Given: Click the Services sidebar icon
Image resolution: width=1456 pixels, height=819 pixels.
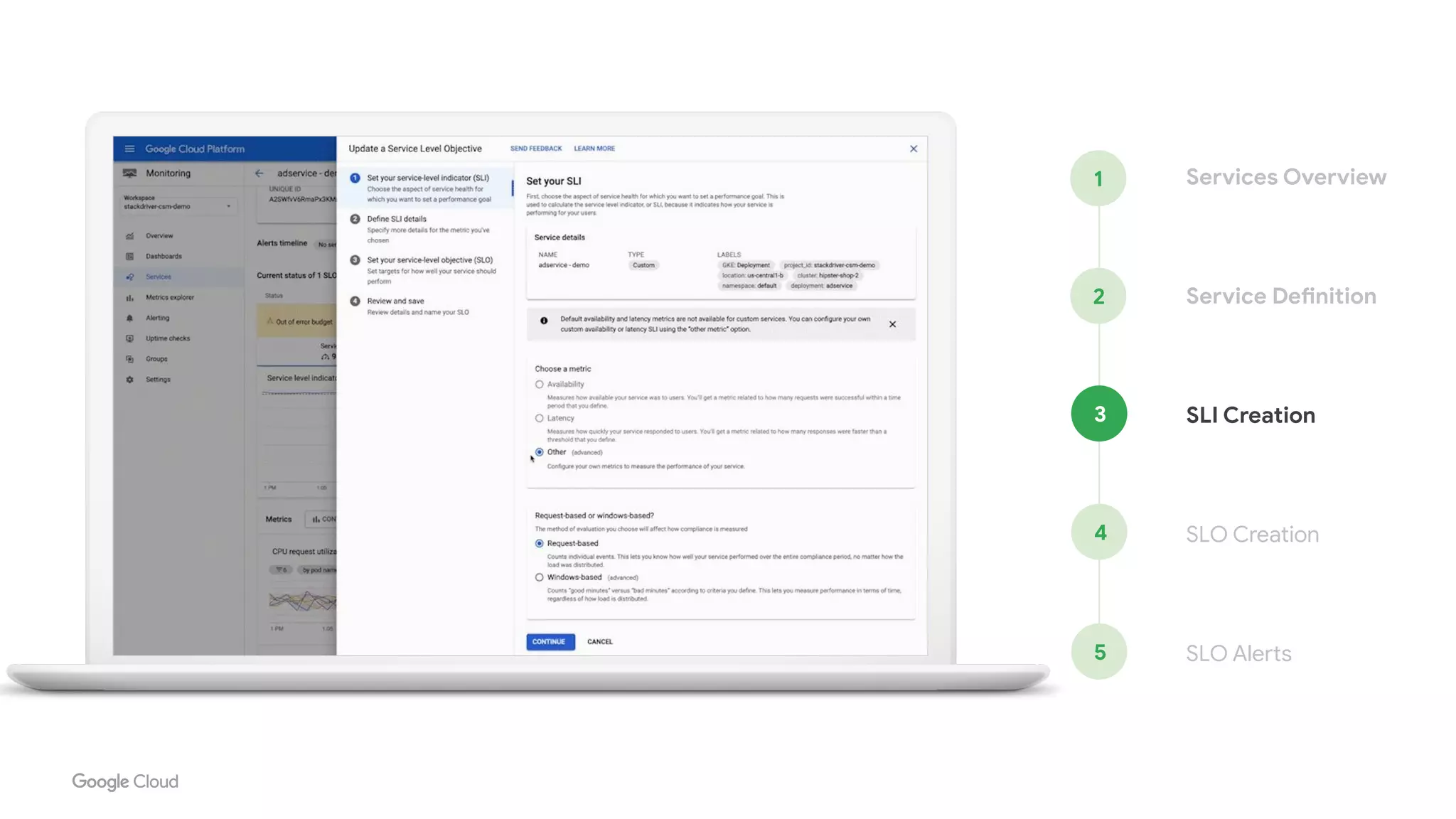Looking at the screenshot, I should coord(129,277).
